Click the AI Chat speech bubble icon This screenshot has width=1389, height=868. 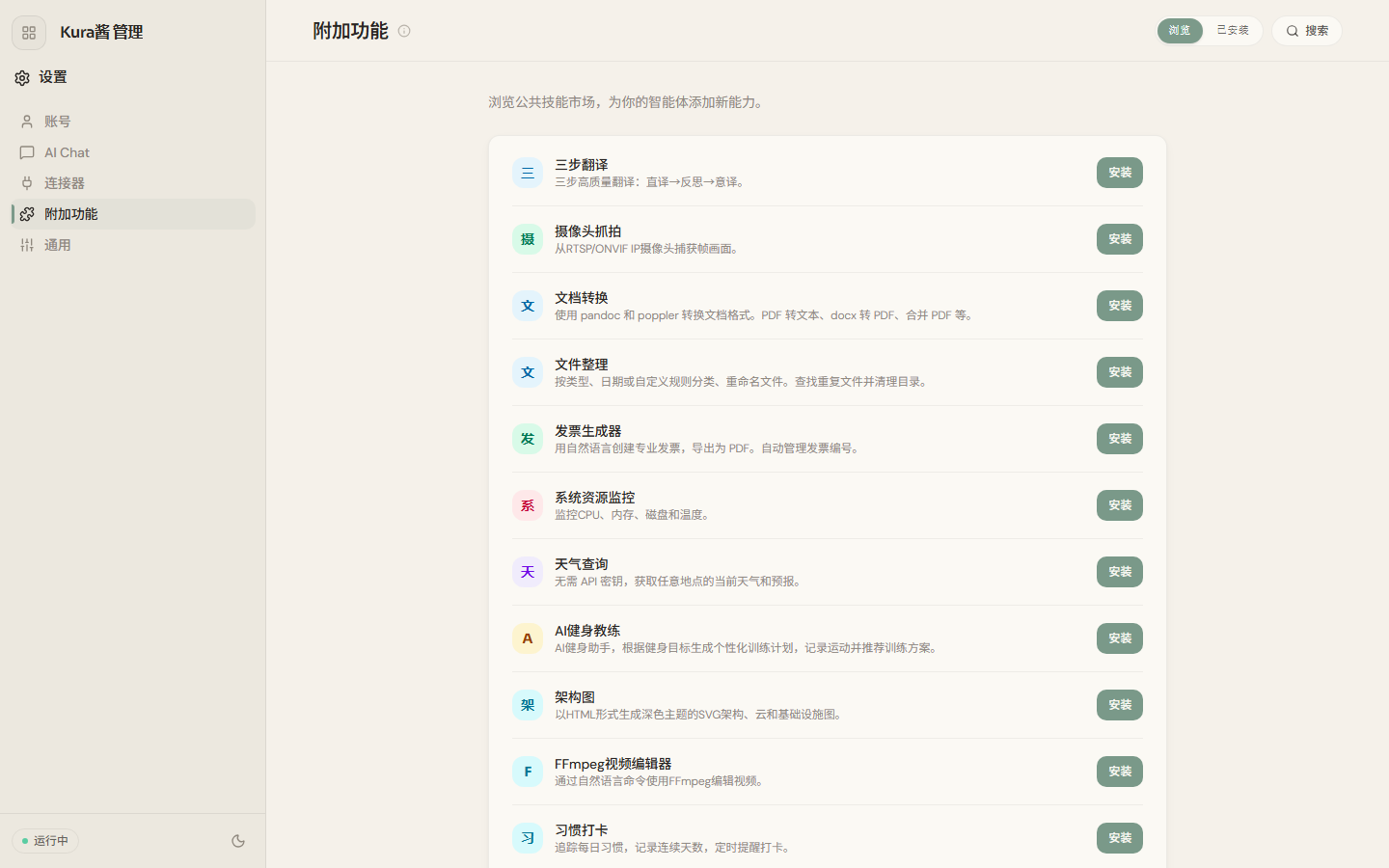coord(27,152)
